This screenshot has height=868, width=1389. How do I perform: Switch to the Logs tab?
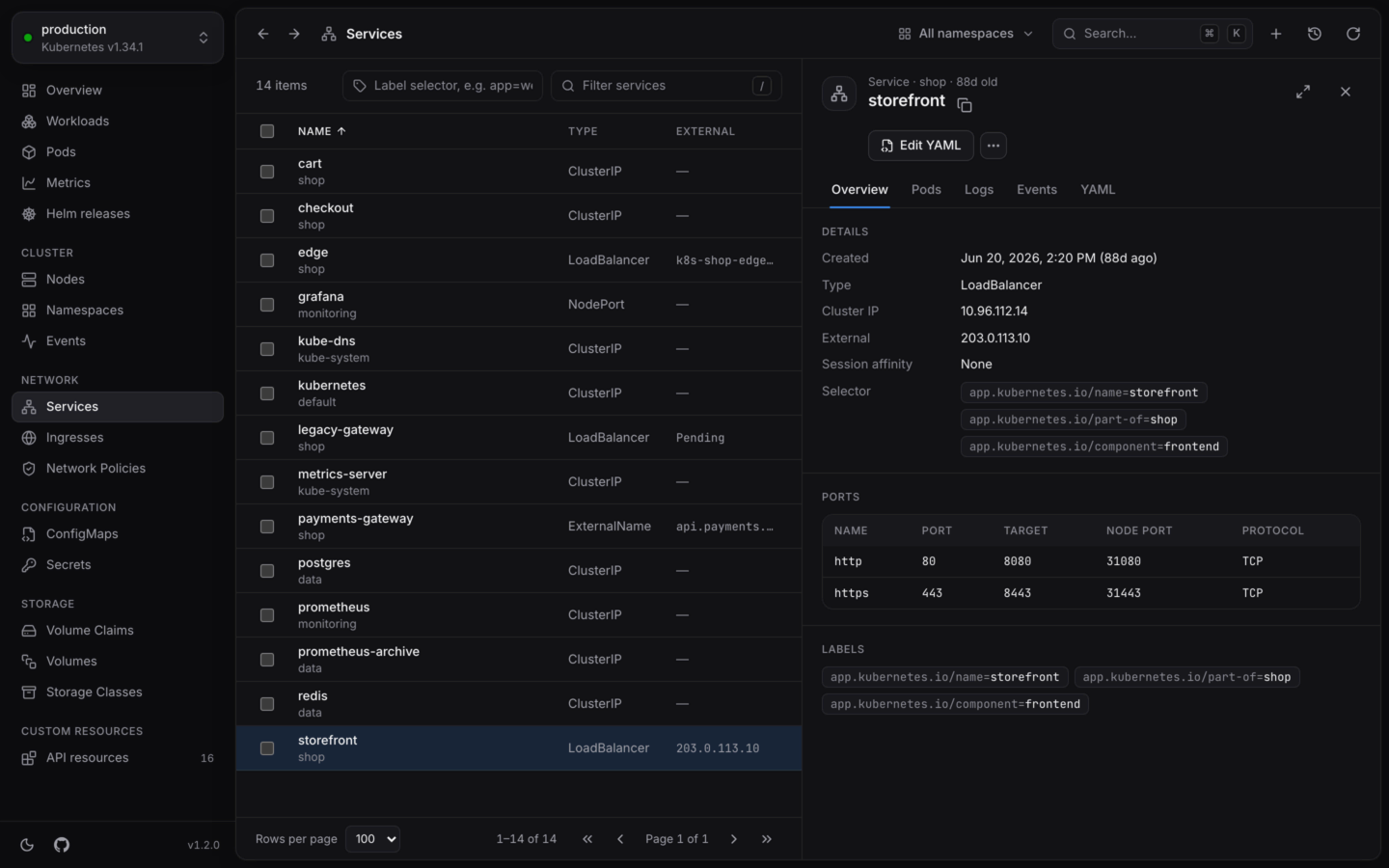pos(979,190)
